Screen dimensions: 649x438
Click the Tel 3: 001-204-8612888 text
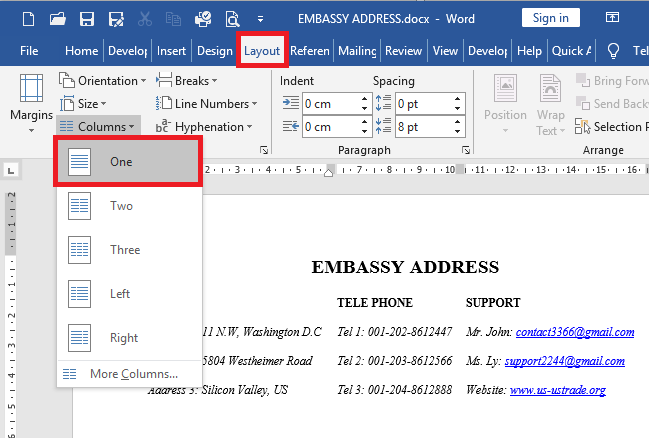[394, 390]
